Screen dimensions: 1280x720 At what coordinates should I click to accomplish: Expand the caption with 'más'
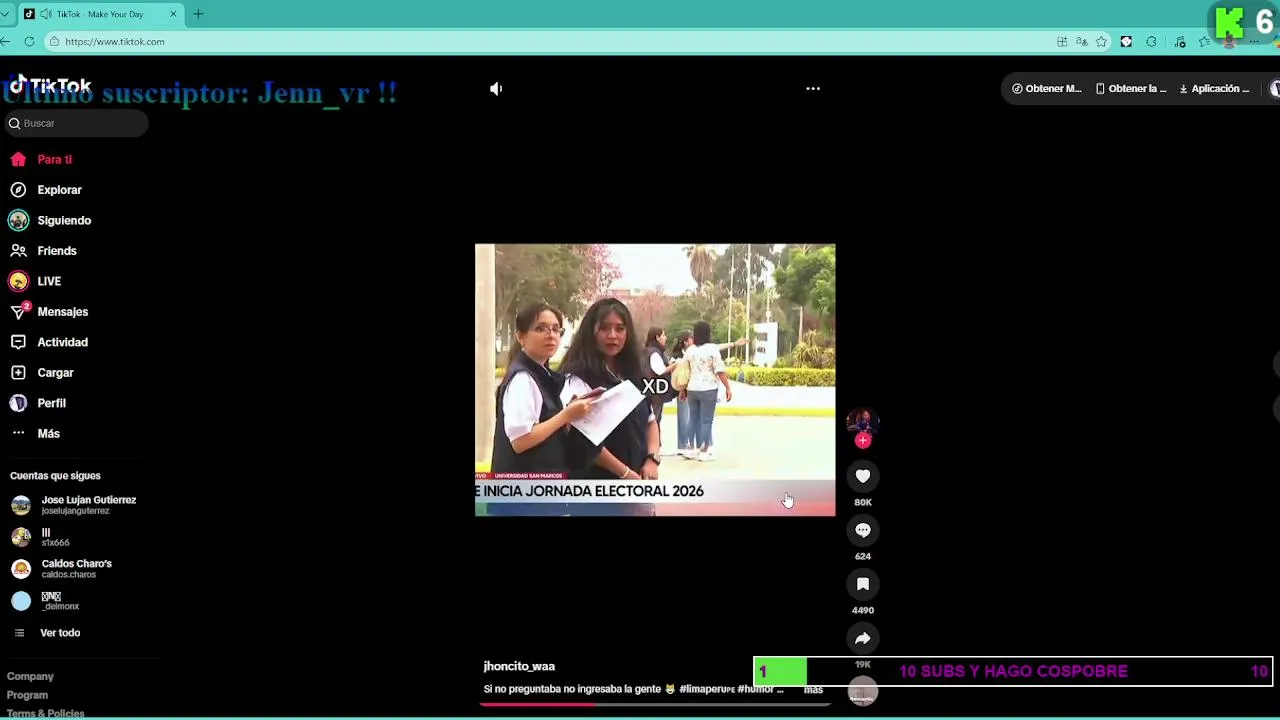point(813,689)
